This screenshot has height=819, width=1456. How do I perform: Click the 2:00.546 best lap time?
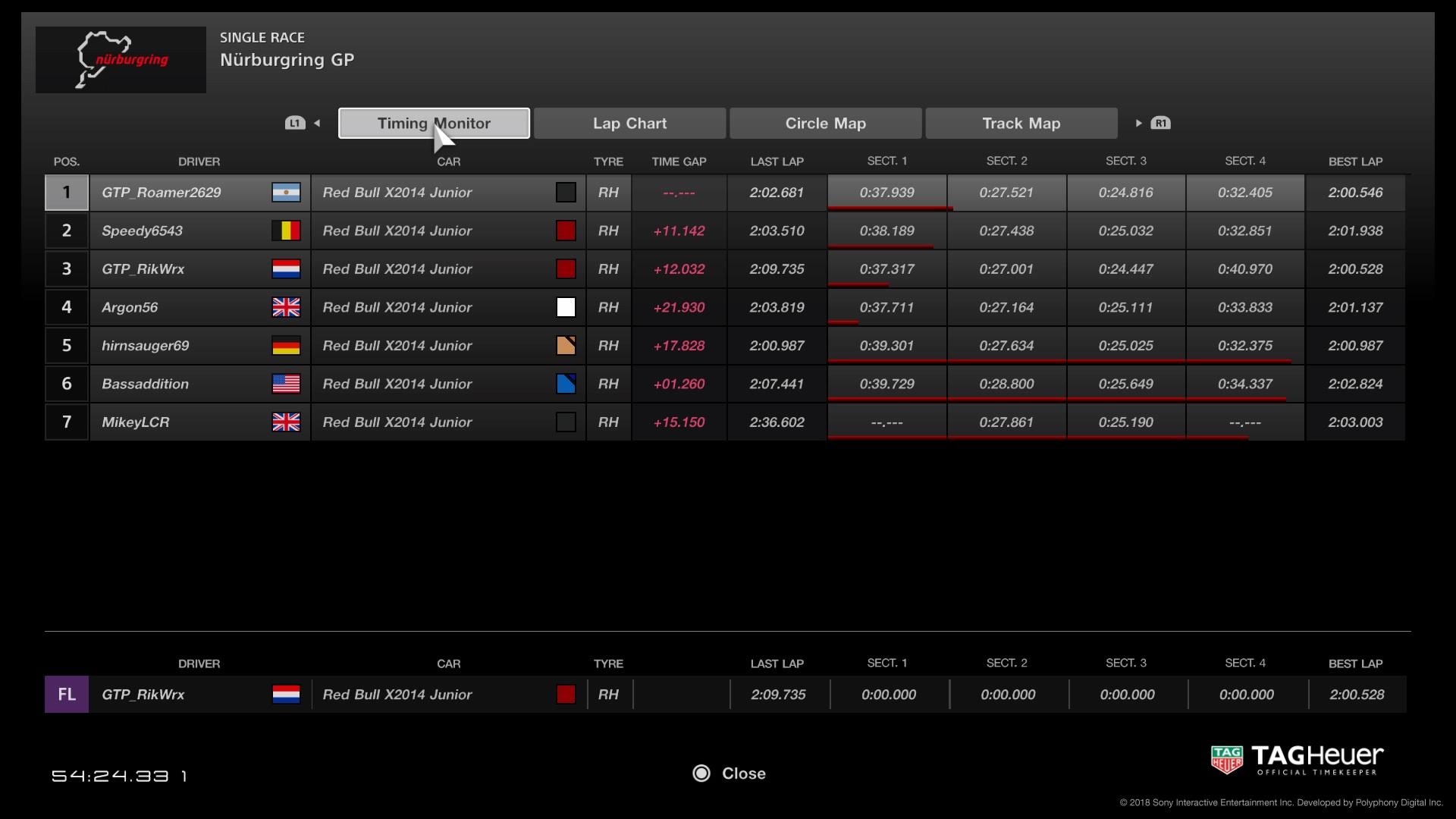click(x=1355, y=193)
